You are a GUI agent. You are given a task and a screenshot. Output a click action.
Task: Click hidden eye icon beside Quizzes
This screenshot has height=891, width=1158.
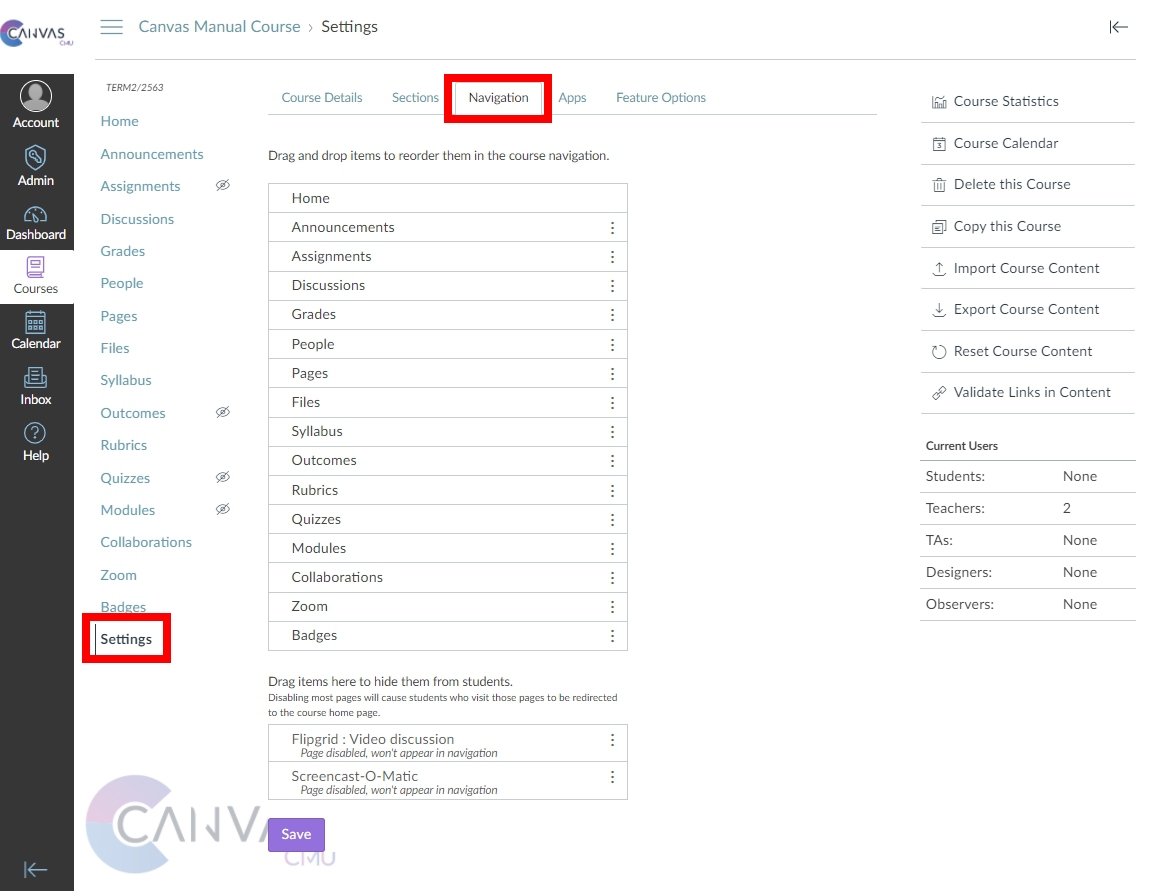point(223,478)
